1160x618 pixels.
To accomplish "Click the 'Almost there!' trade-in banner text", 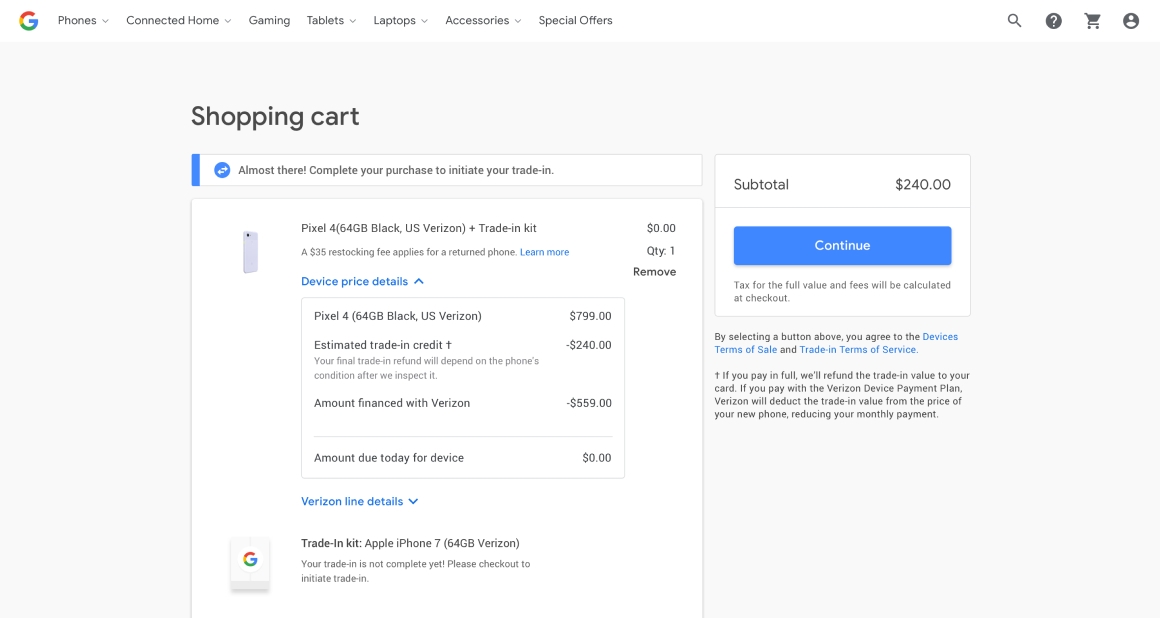I will click(x=396, y=170).
